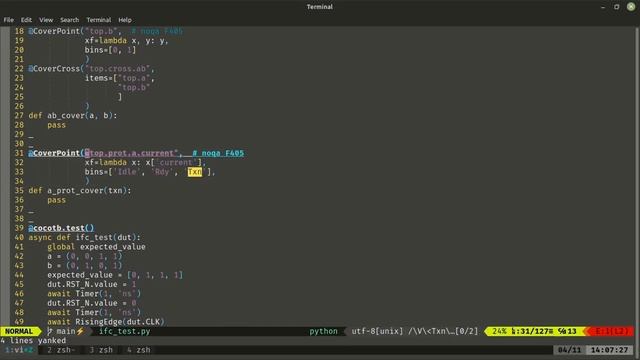Click 'b = (0, 1, 0, 1)' on line 43
Viewport: 640px width, 360px height.
tap(84, 266)
